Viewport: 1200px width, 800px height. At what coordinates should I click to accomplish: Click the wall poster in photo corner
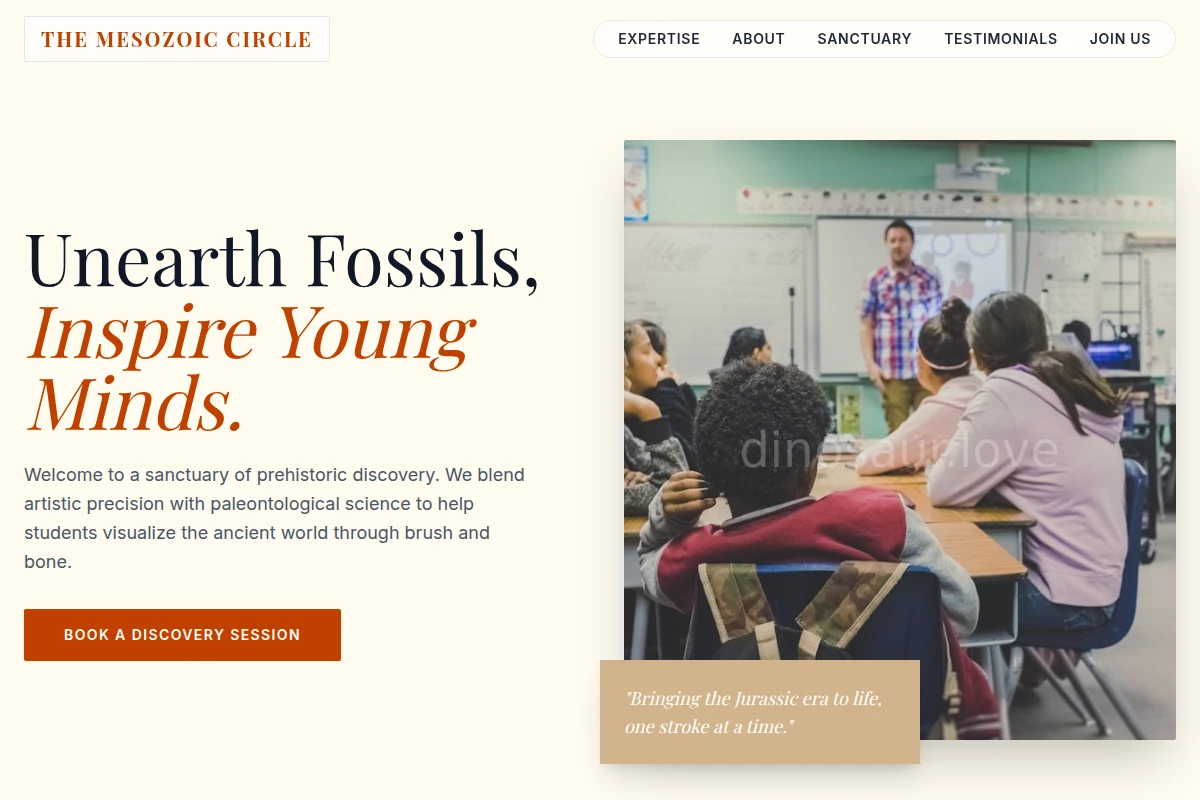click(x=636, y=183)
